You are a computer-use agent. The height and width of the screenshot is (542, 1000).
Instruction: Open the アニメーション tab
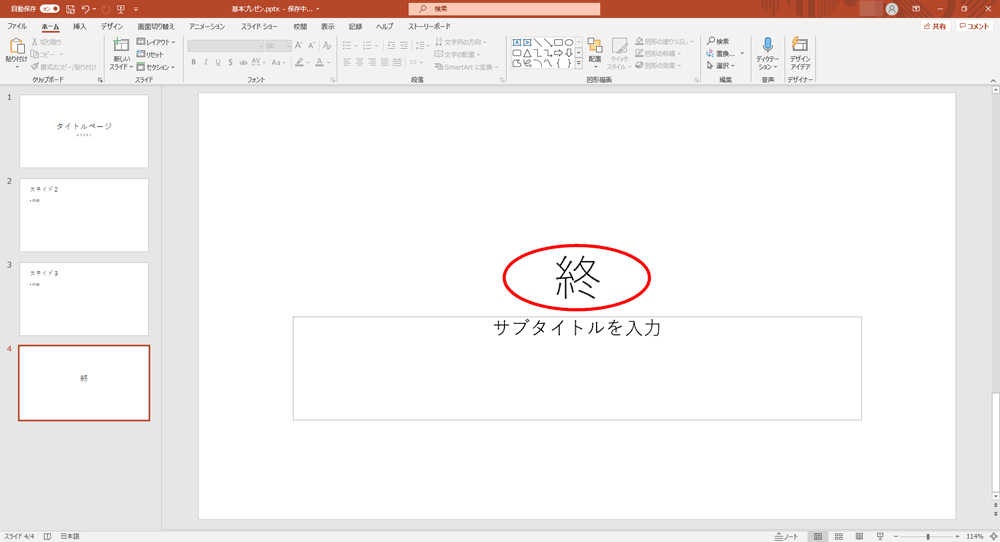click(207, 27)
